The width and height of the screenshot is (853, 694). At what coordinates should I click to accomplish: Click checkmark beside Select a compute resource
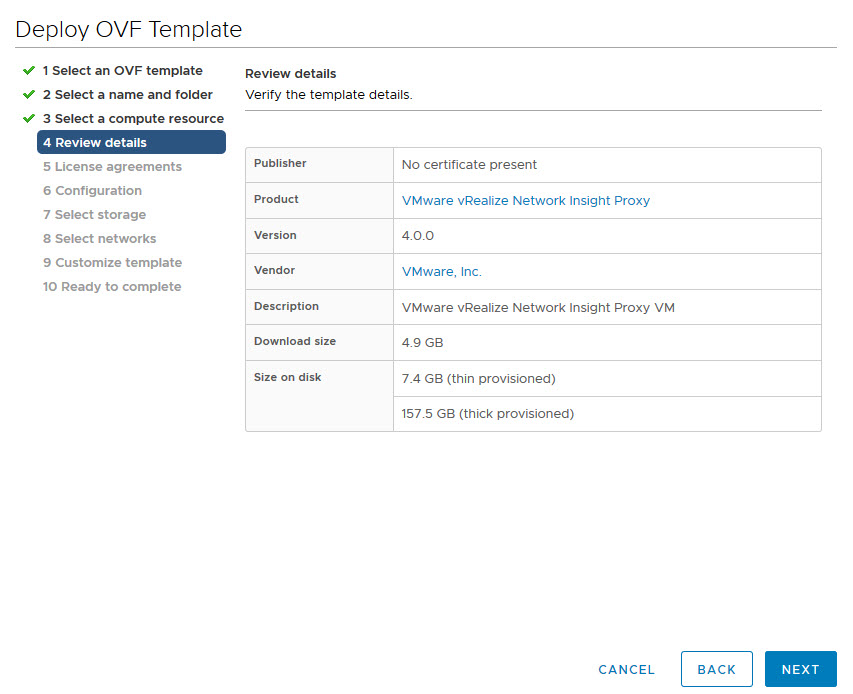[x=29, y=119]
